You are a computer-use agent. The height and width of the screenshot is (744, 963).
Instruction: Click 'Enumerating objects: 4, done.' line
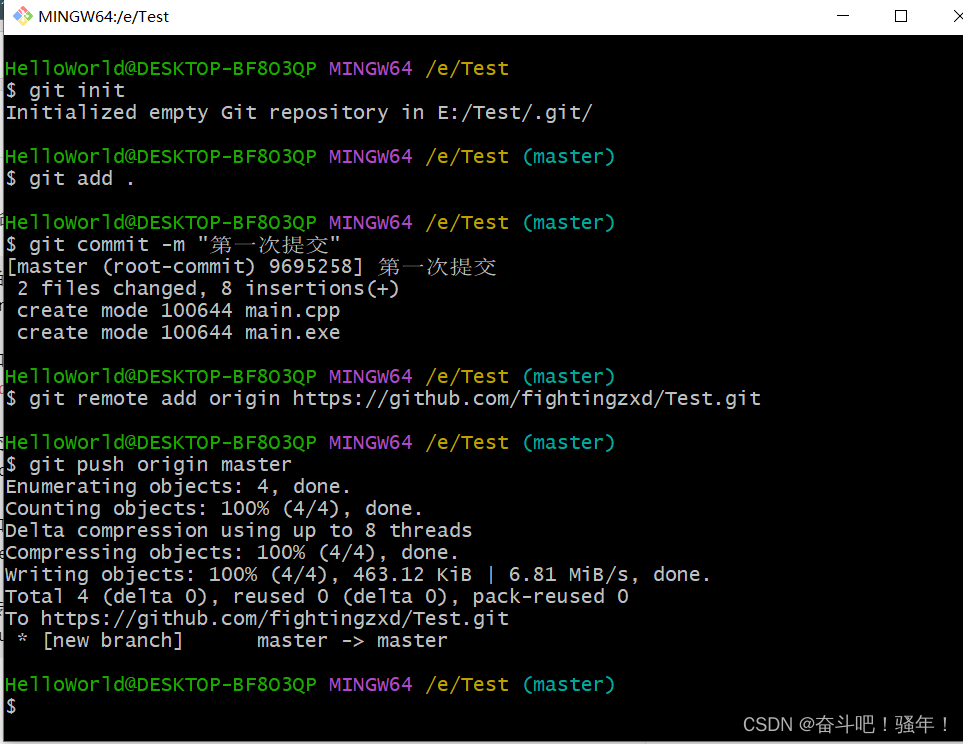[178, 487]
